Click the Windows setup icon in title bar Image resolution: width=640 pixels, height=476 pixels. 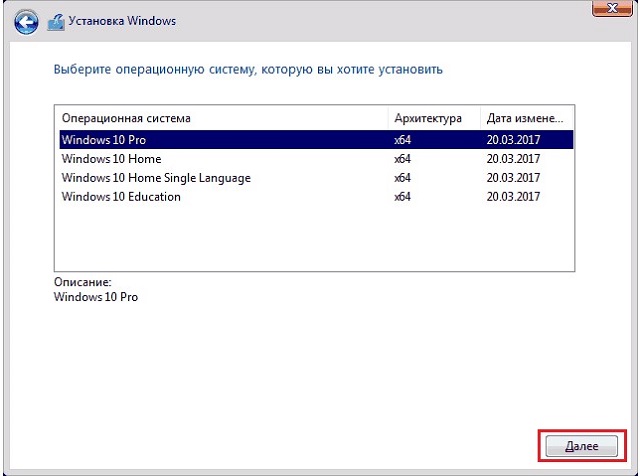tap(56, 22)
